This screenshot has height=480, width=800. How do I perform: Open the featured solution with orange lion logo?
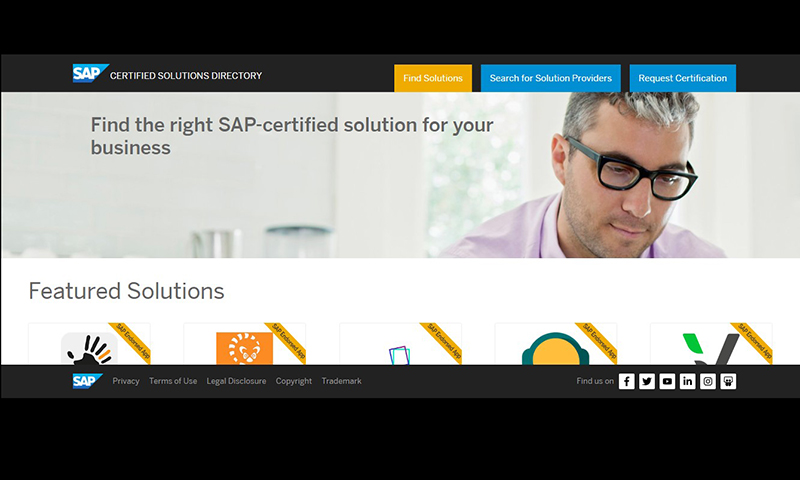[244, 344]
